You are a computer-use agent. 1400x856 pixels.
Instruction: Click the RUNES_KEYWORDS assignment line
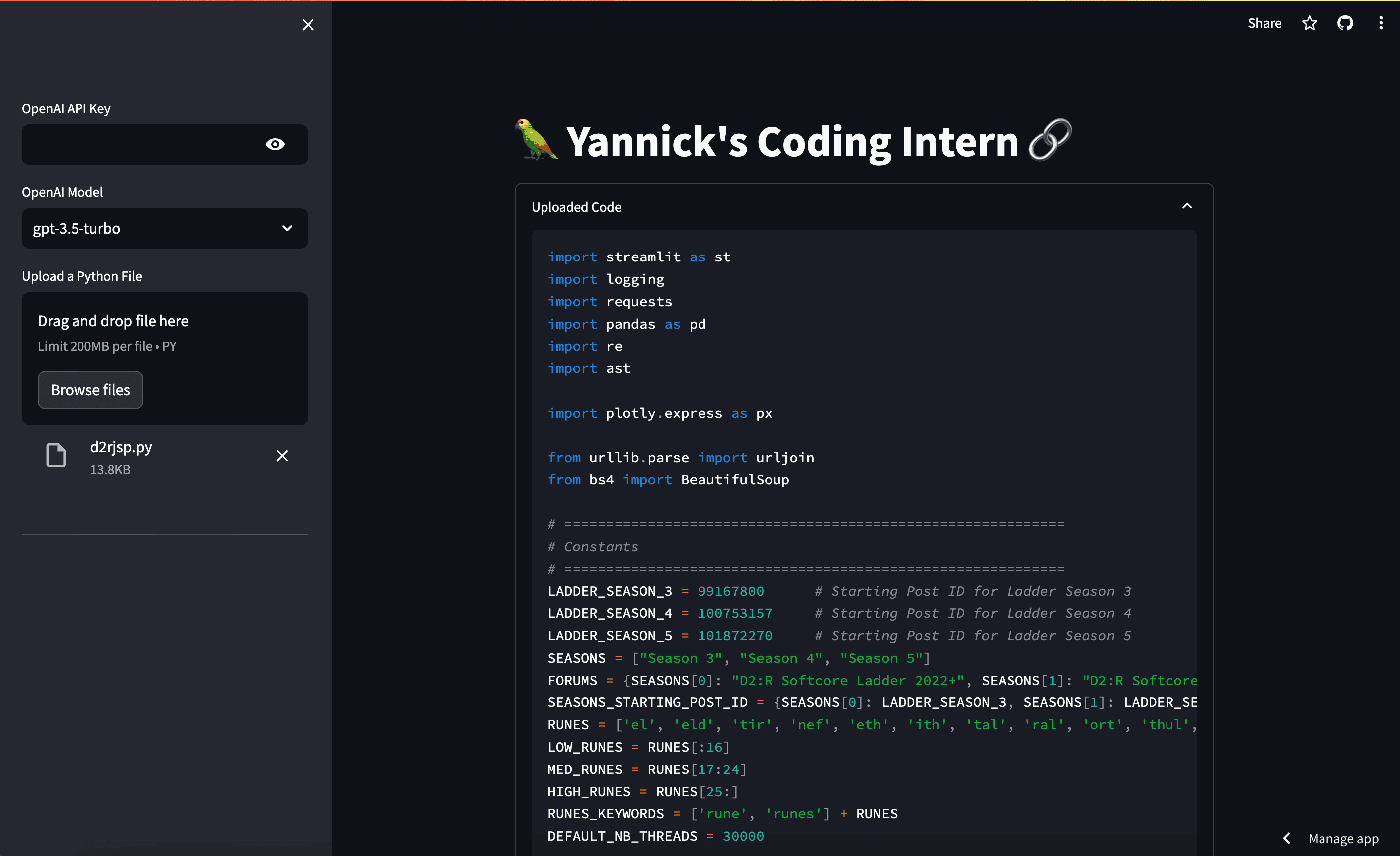pos(723,814)
